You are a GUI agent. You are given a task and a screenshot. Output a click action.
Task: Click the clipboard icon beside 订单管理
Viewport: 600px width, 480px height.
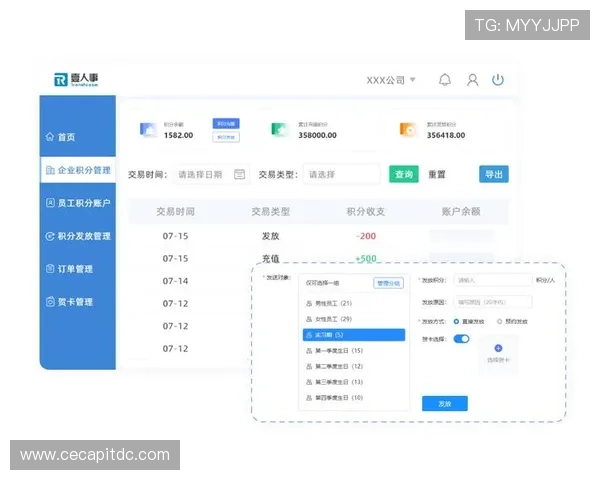pos(50,269)
